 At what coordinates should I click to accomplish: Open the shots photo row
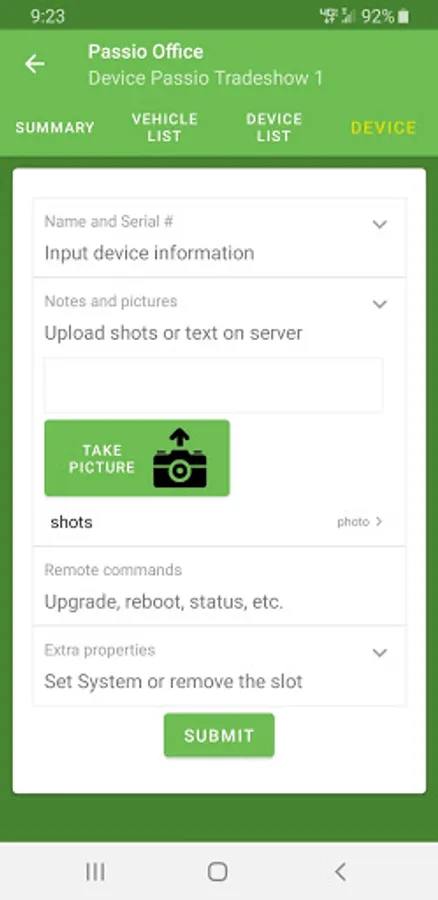(x=219, y=522)
